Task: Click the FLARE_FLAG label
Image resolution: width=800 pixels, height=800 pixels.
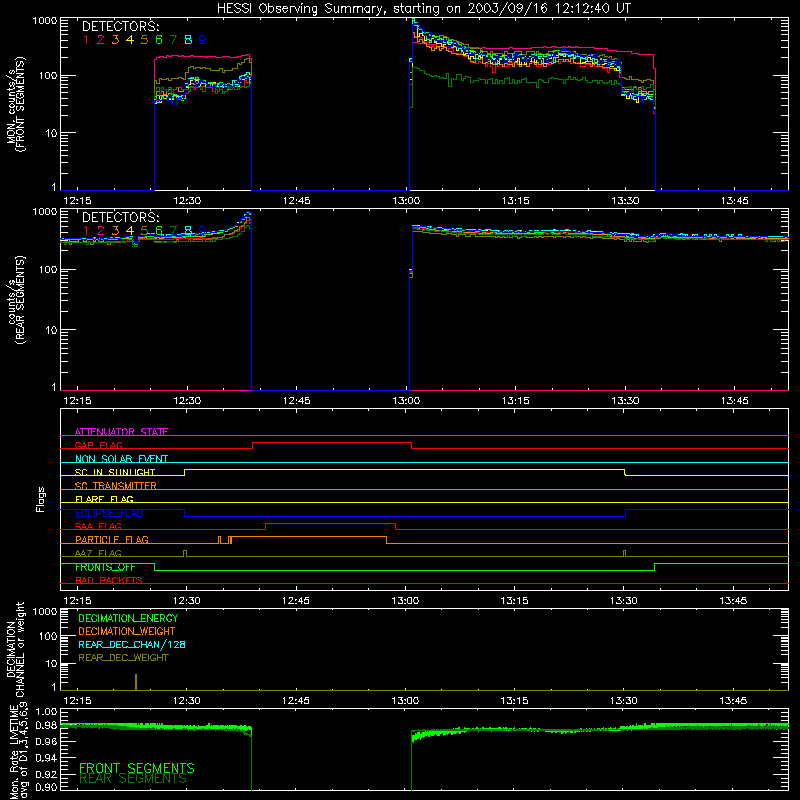Action: 104,499
